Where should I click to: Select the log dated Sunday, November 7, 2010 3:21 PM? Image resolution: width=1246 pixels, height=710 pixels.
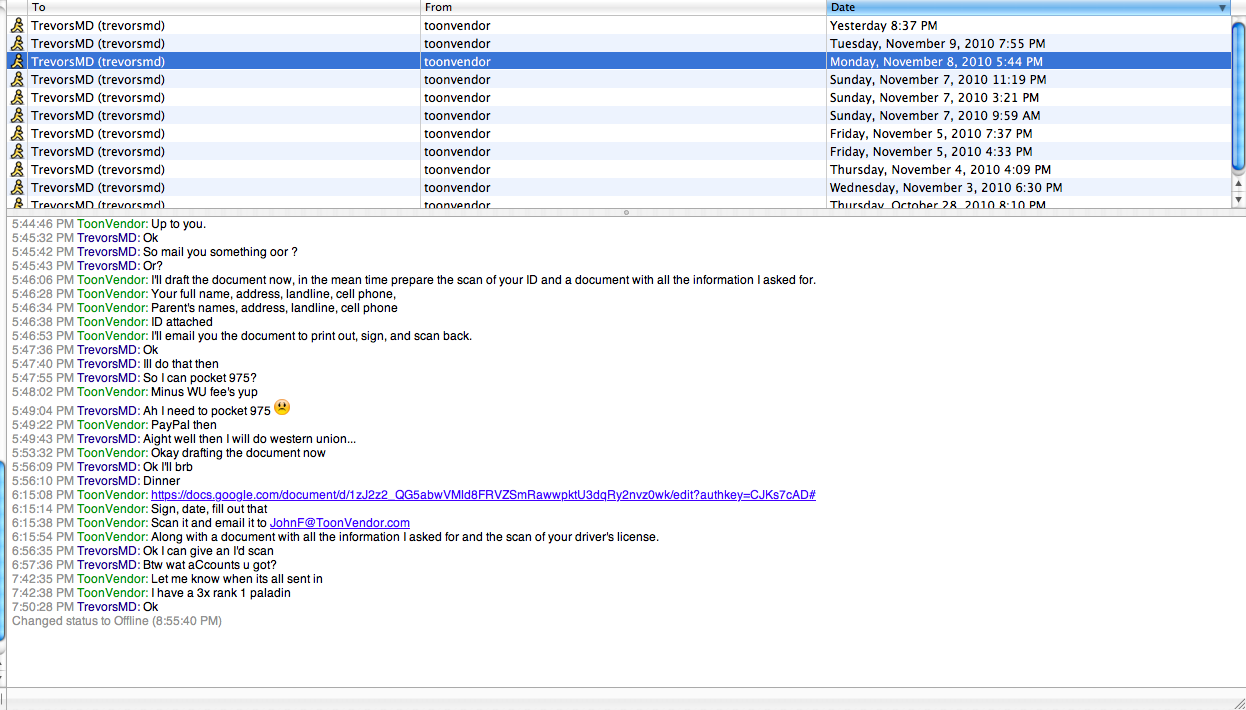tap(620, 97)
